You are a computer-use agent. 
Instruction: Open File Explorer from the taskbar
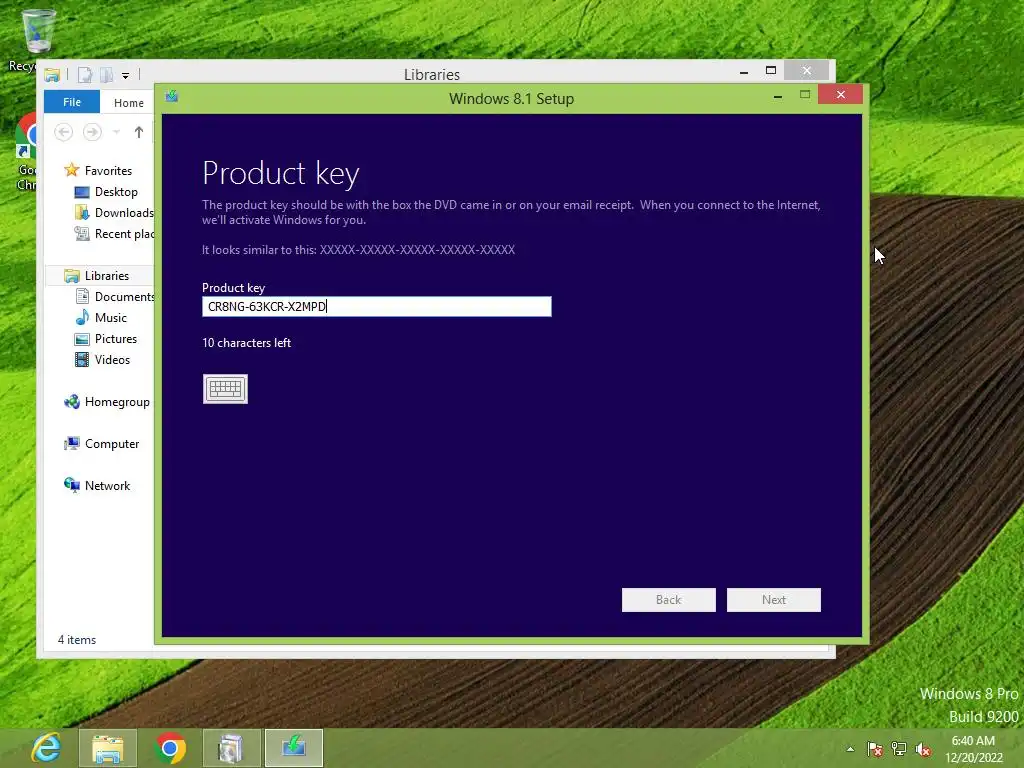click(x=108, y=748)
